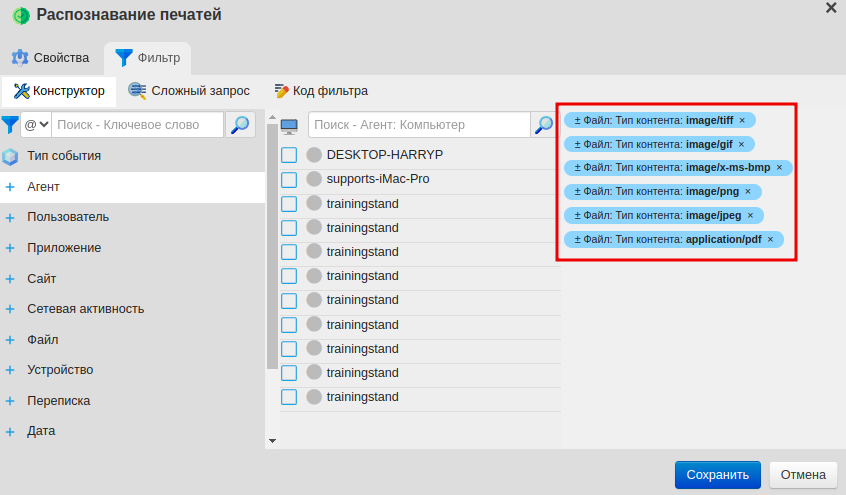846x495 pixels.
Task: Switch to the Свойства tab
Action: click(x=51, y=58)
